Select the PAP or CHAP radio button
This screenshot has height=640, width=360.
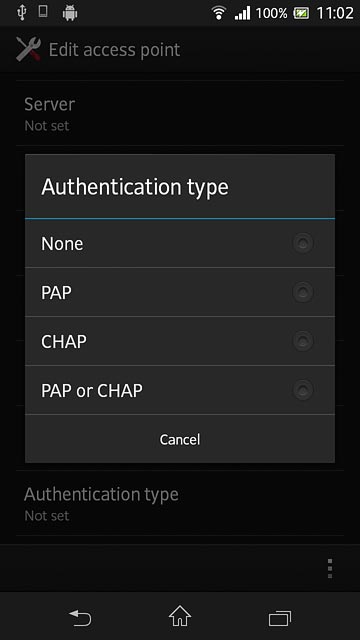pyautogui.click(x=303, y=390)
